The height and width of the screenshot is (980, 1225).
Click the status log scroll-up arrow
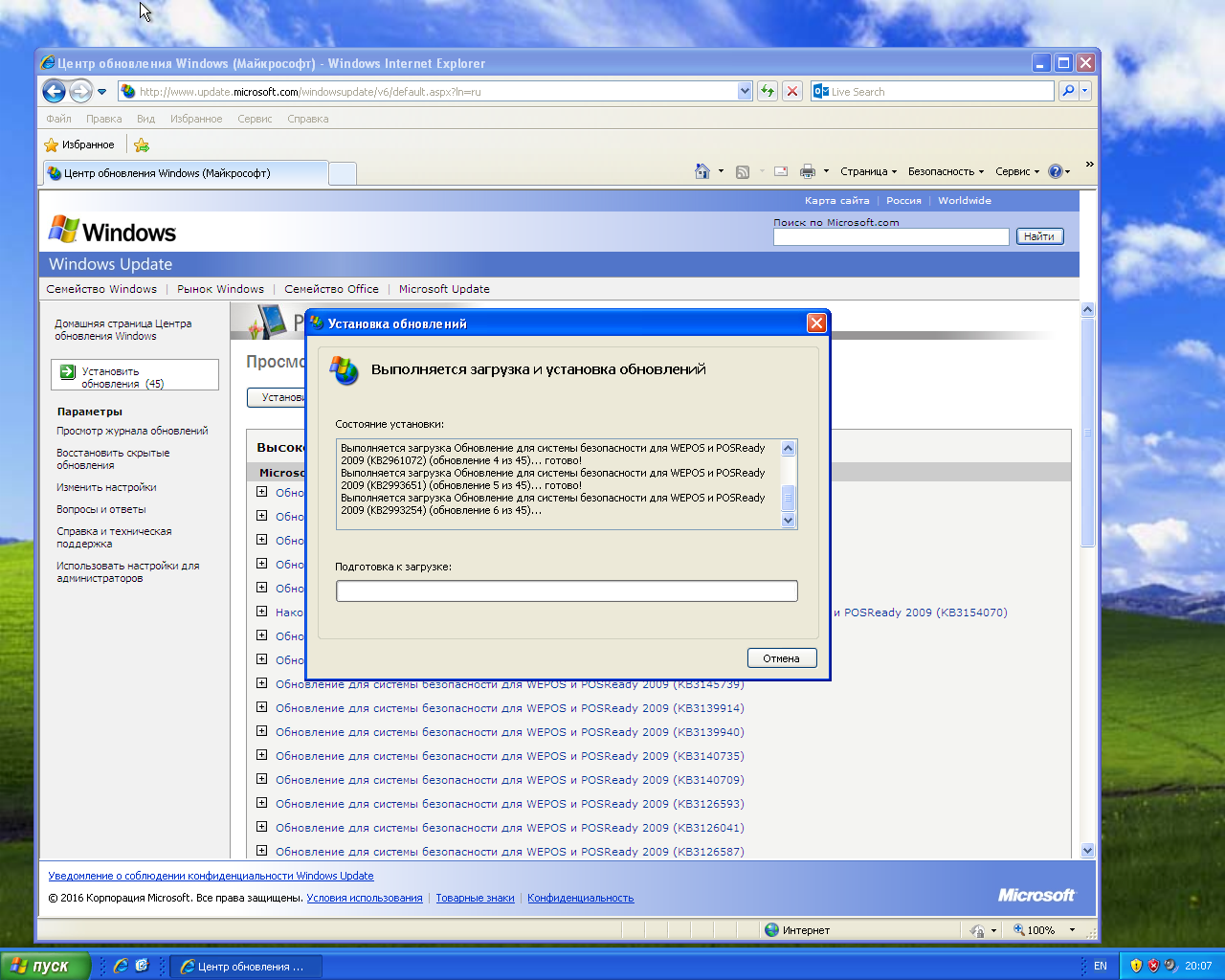click(789, 448)
